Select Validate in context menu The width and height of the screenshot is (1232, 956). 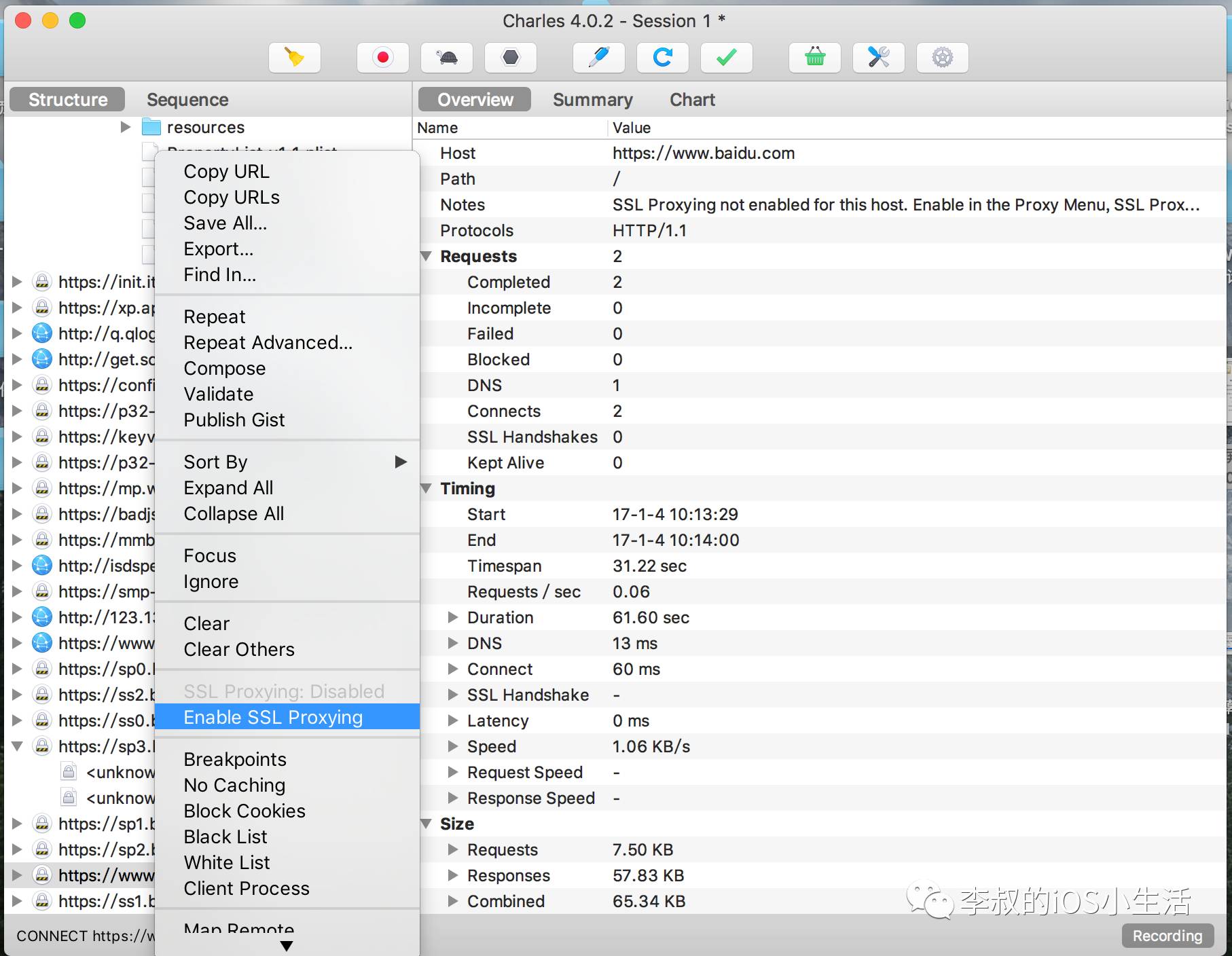point(287,394)
